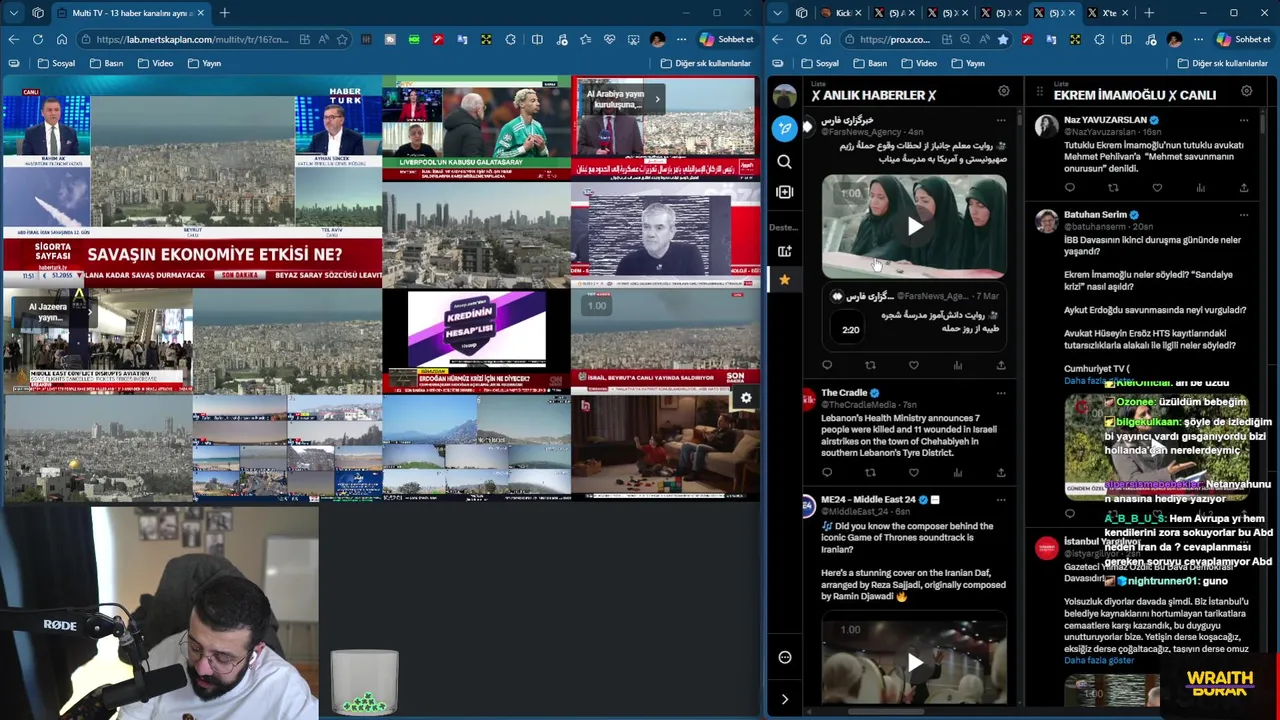The width and height of the screenshot is (1280, 720).
Task: Click Sohbet et Copilot button in left browser
Action: click(726, 39)
